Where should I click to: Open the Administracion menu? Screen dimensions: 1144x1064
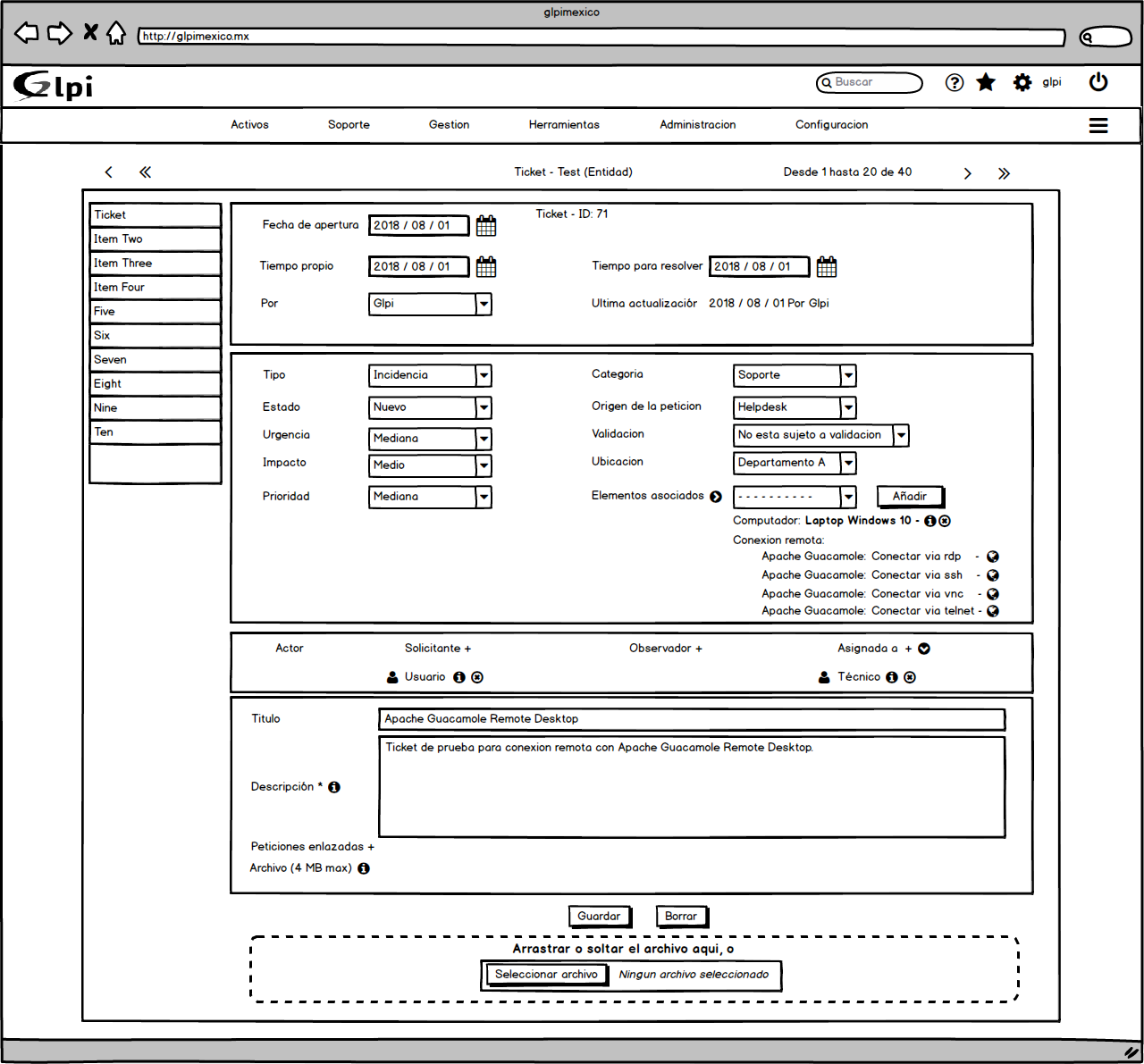pos(698,125)
